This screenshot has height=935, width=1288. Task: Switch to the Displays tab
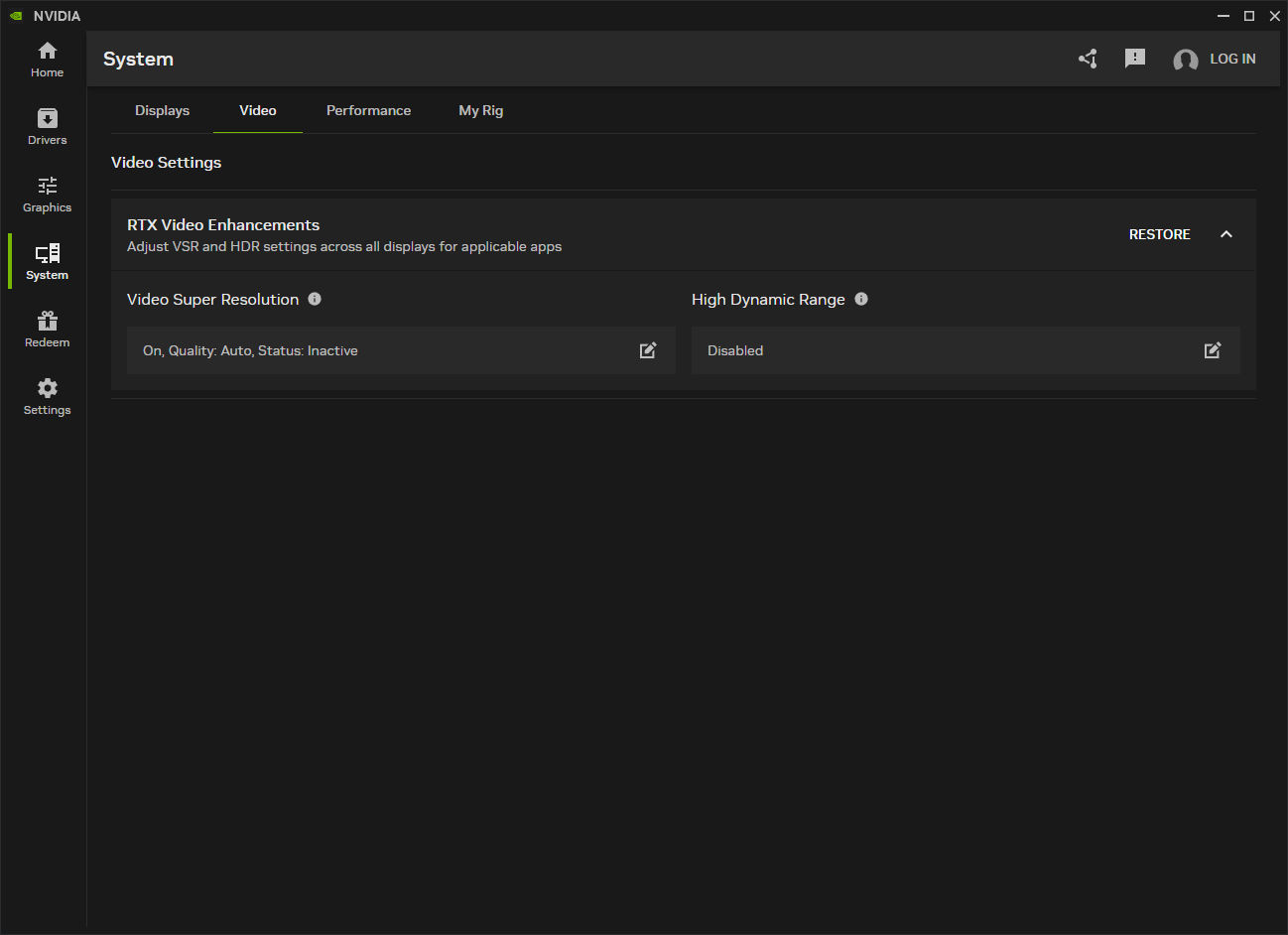[x=162, y=110]
